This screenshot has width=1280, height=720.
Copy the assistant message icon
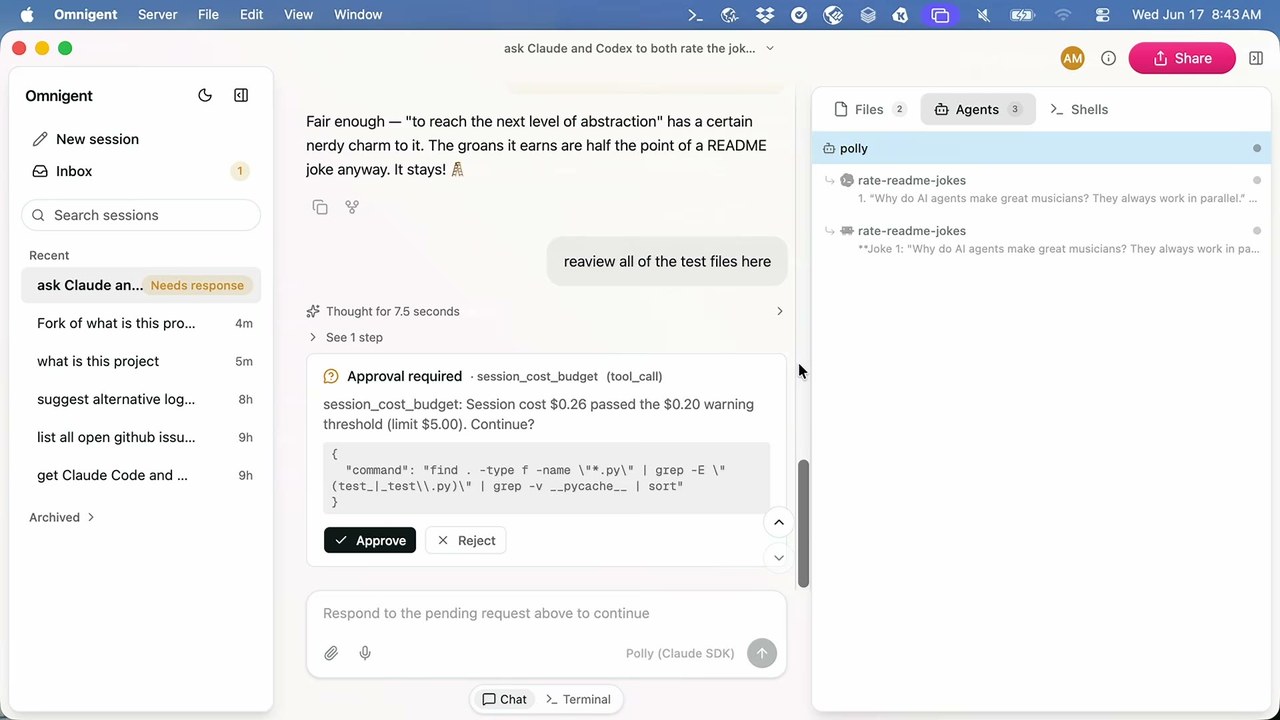(320, 207)
